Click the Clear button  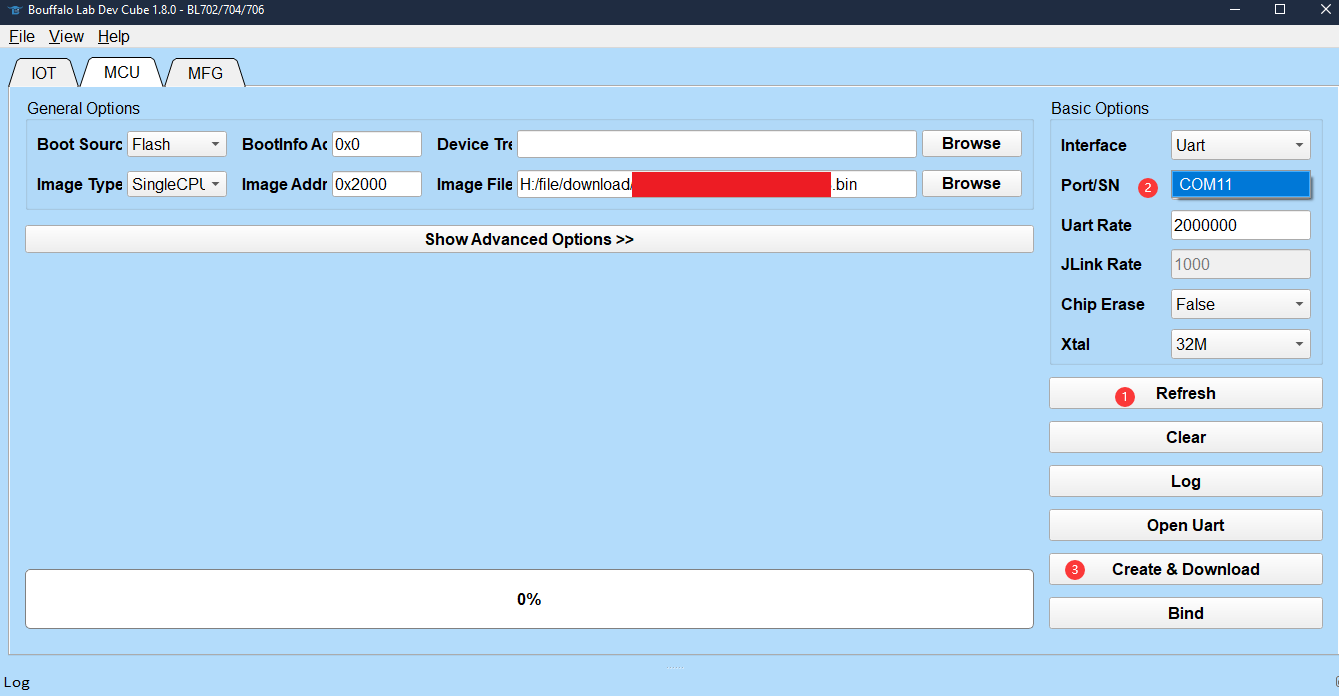pos(1186,437)
